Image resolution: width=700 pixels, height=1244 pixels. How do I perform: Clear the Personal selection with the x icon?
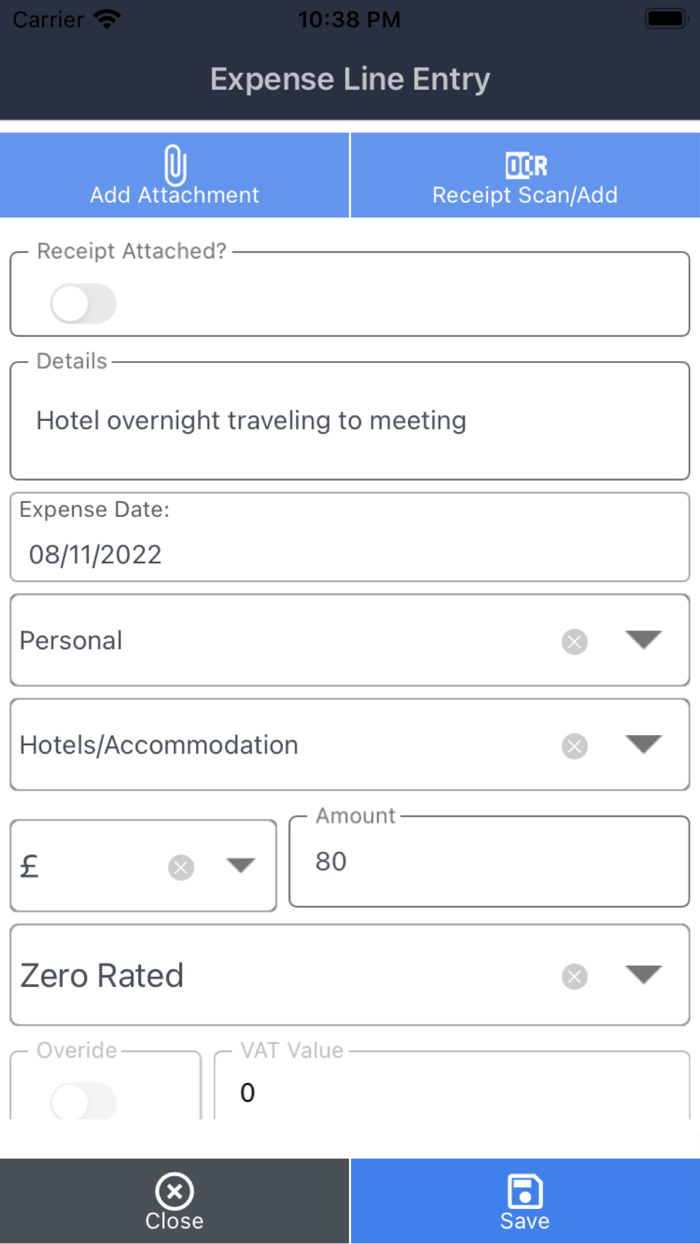574,642
